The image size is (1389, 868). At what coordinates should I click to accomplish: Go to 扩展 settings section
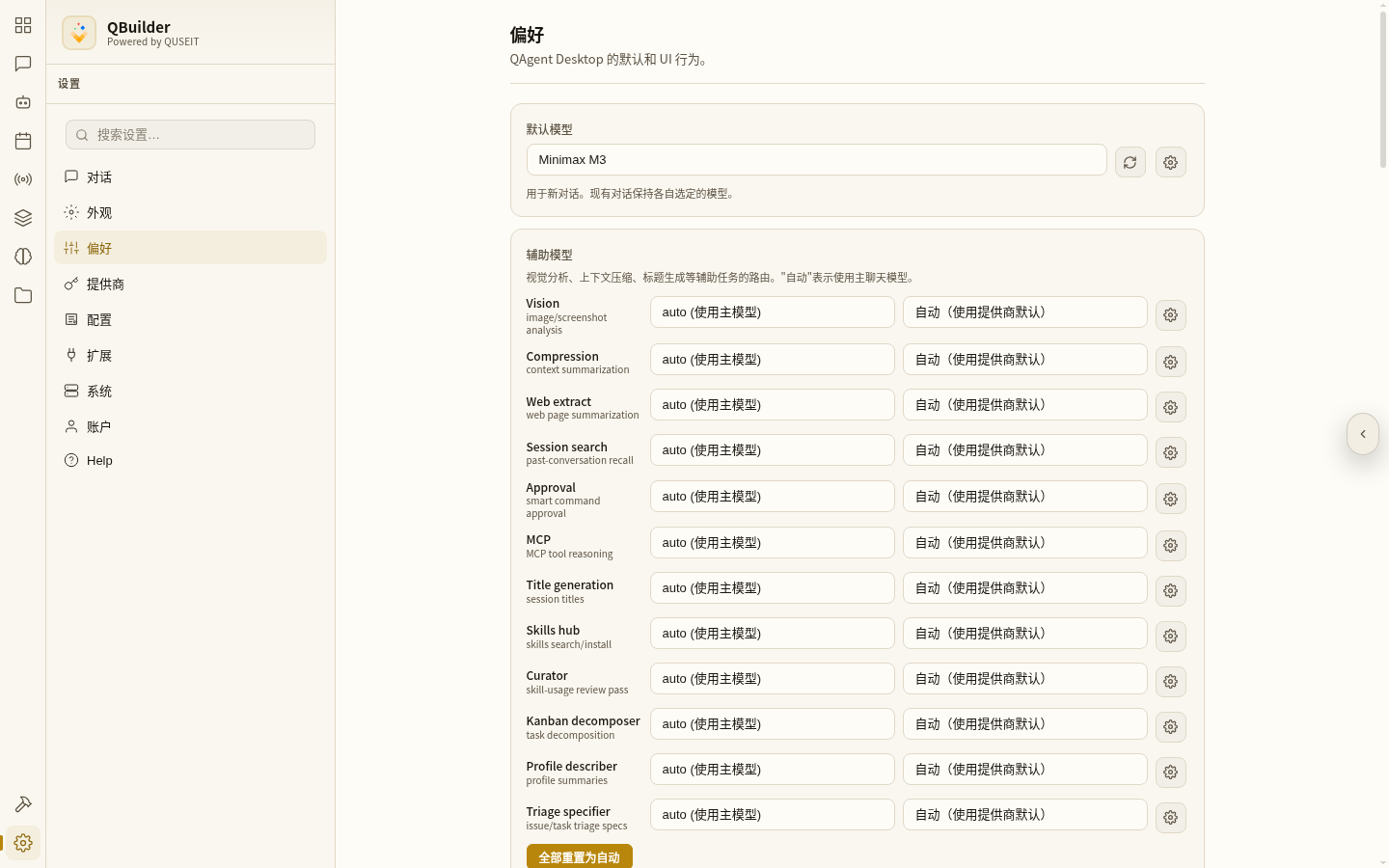(x=190, y=355)
